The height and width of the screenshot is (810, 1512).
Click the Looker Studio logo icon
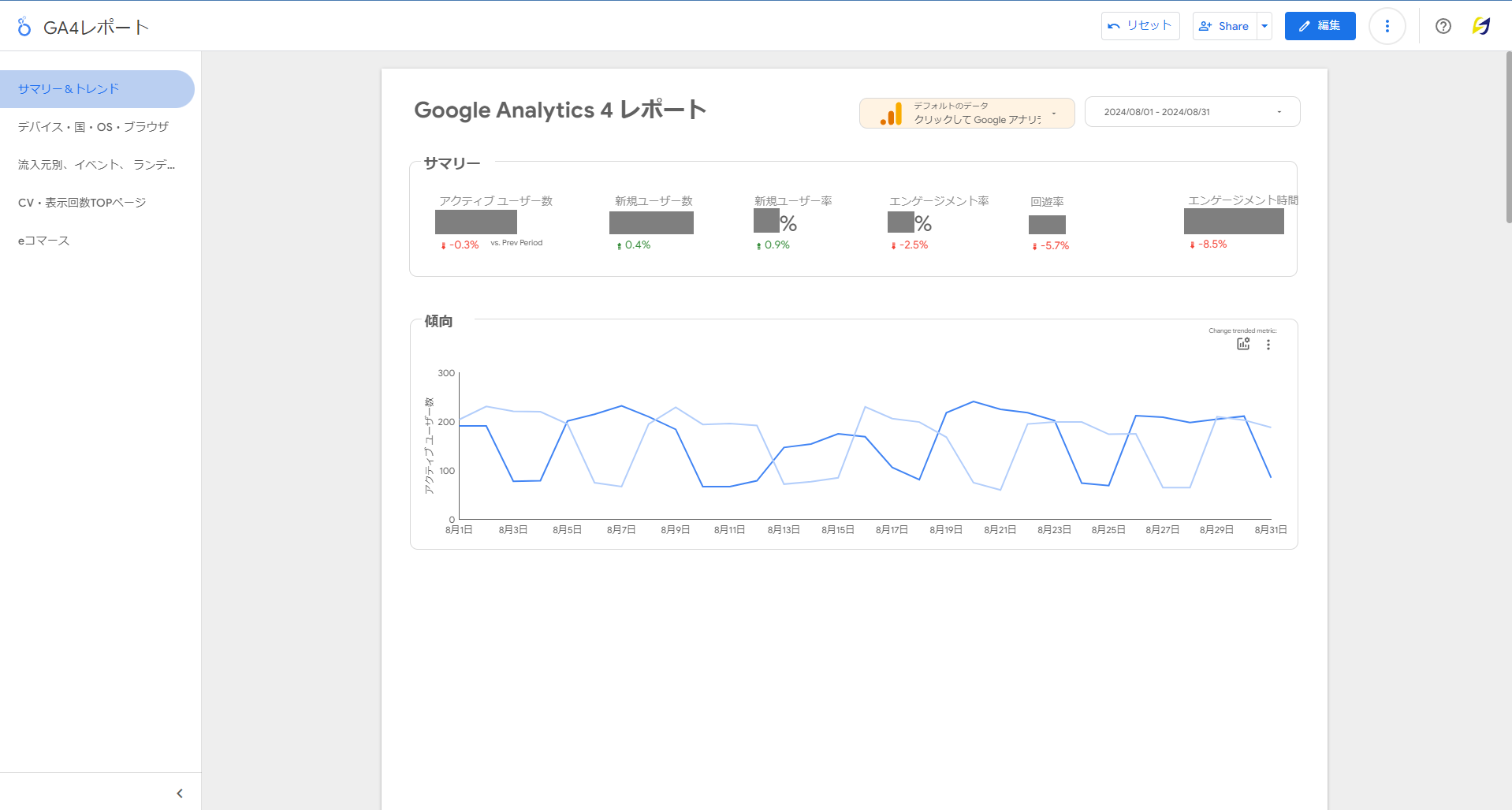click(24, 27)
